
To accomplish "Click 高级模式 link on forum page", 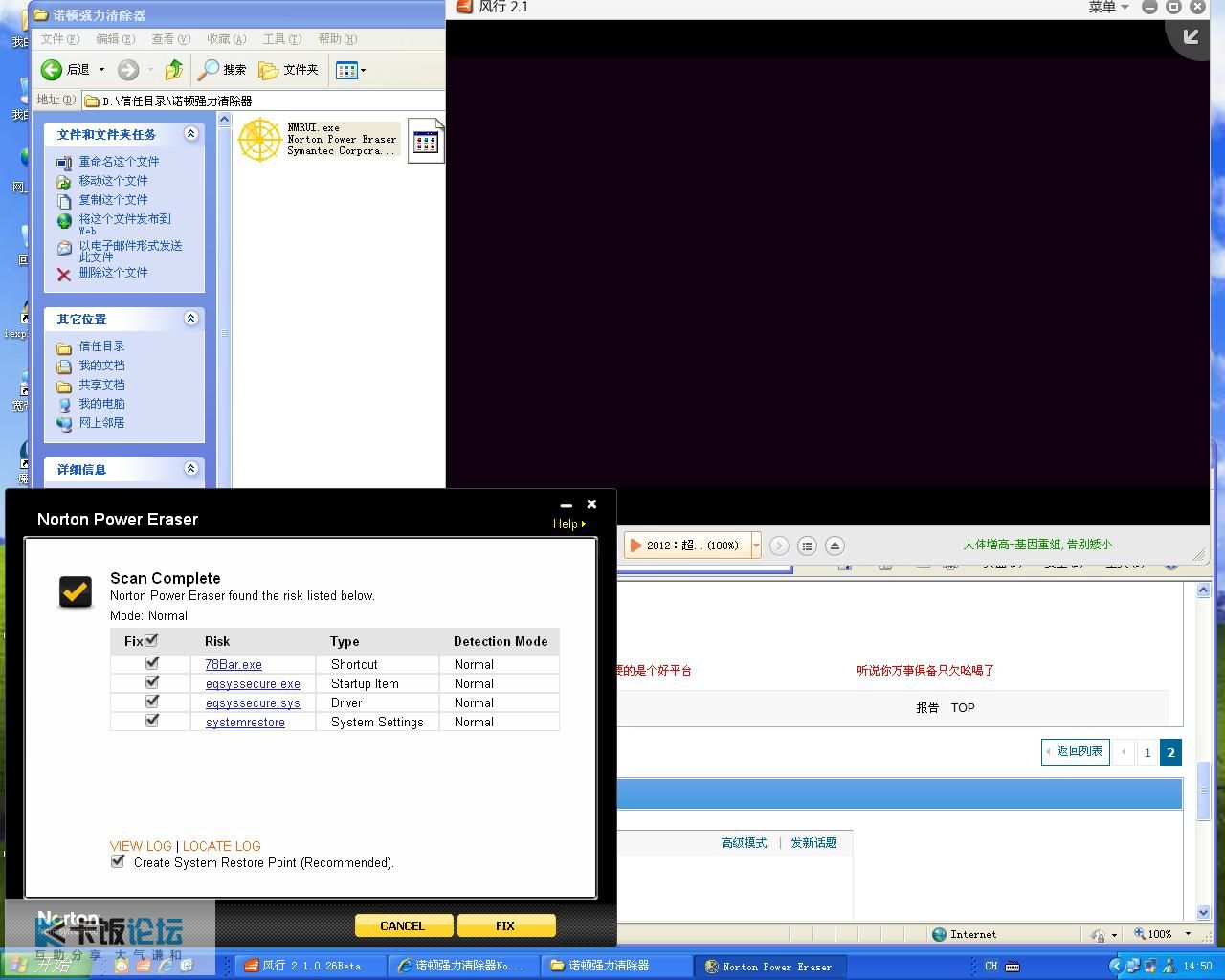I will point(744,842).
